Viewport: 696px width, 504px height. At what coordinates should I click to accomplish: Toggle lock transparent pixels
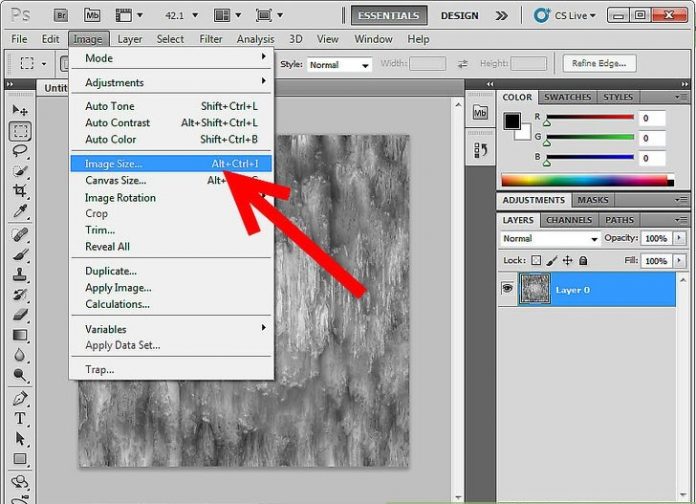[535, 261]
